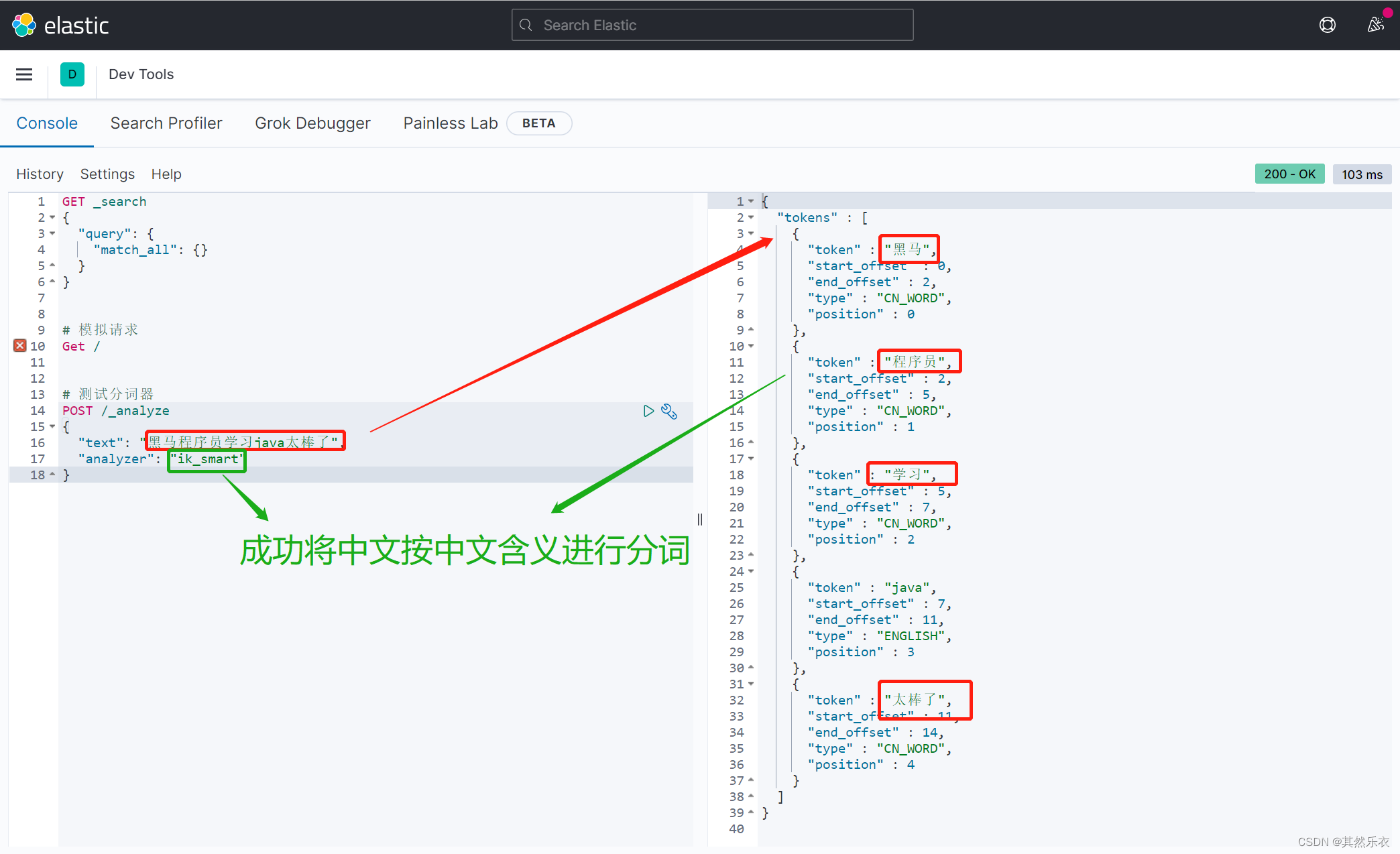The image size is (1400, 854).
Task: Open the wrench request options icon
Action: point(668,411)
